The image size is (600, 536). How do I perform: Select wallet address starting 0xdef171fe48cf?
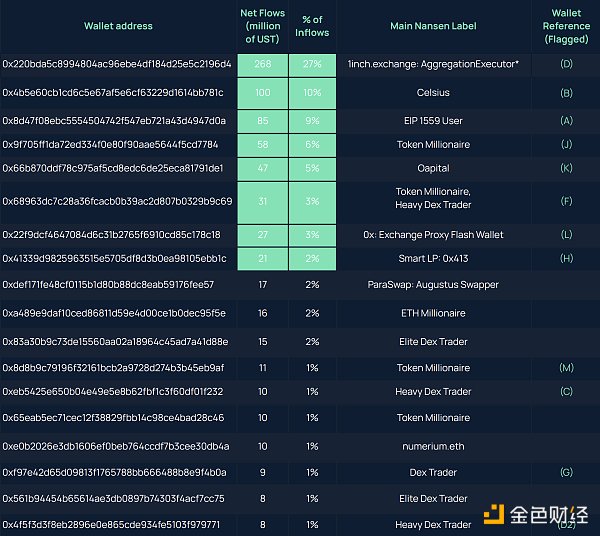tap(108, 285)
